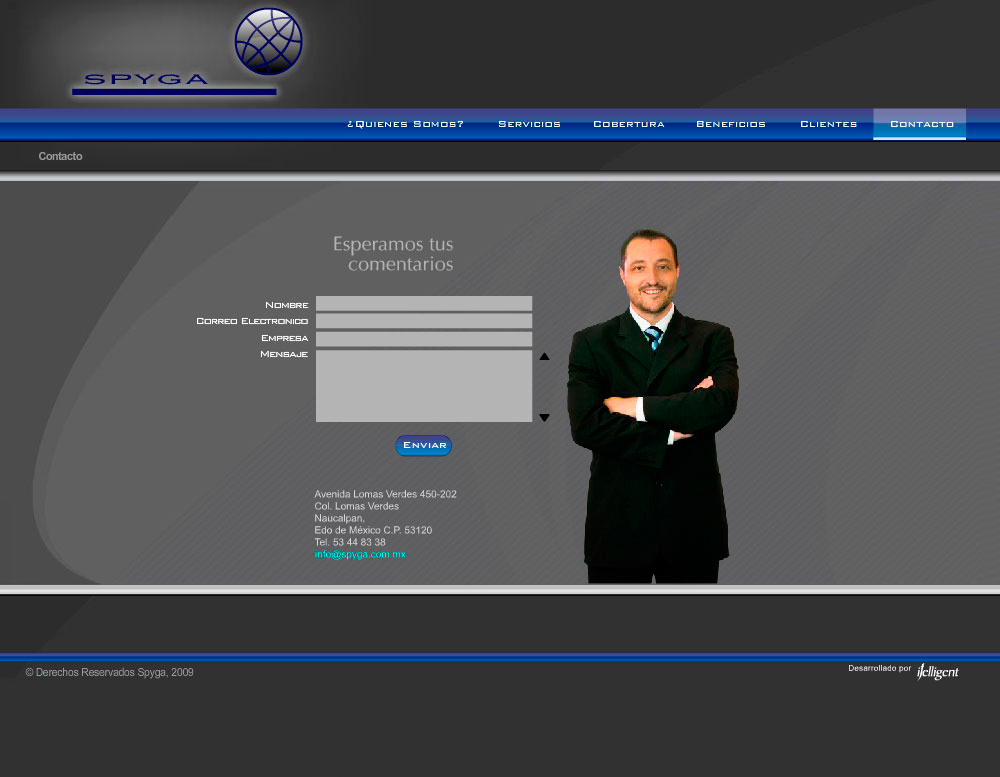Open the Servicios navigation item
Image resolution: width=1000 pixels, height=777 pixels.
point(529,124)
